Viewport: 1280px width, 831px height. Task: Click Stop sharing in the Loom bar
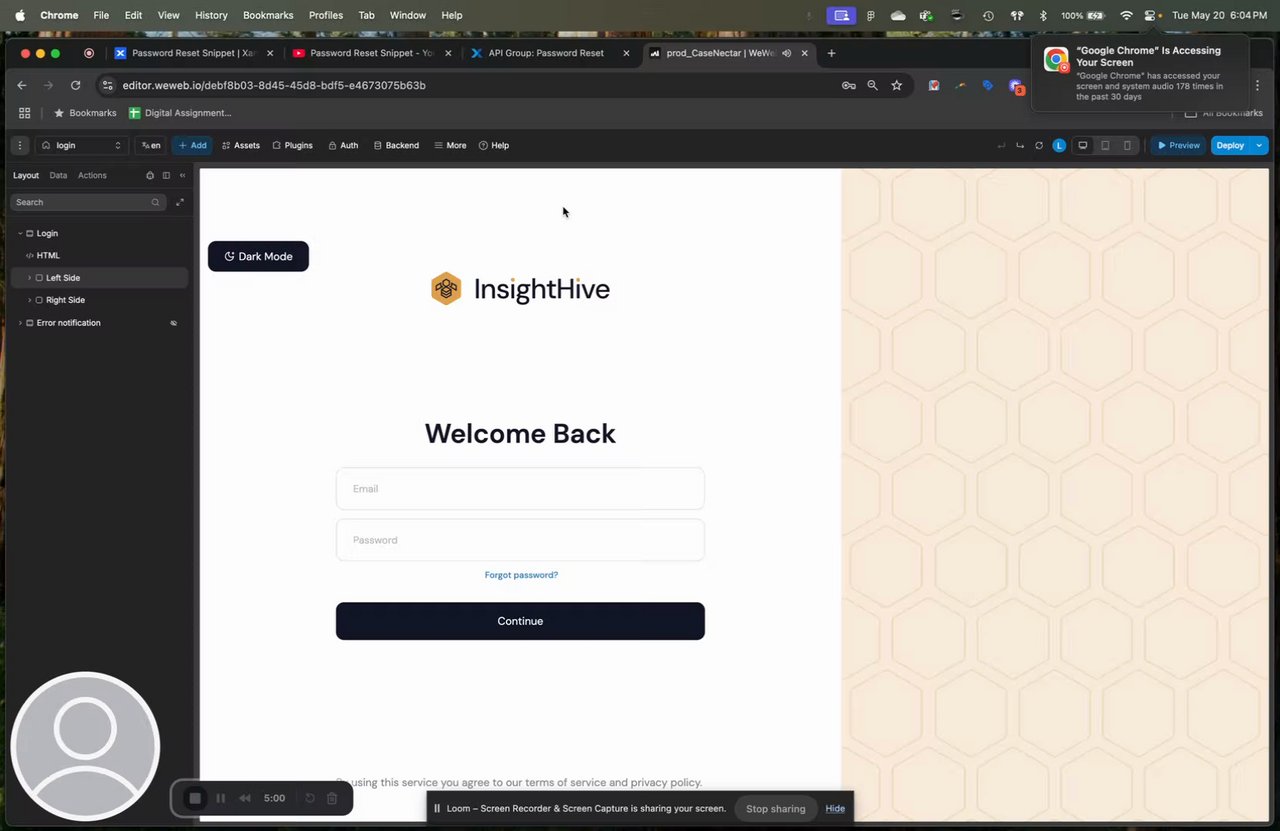[x=775, y=808]
